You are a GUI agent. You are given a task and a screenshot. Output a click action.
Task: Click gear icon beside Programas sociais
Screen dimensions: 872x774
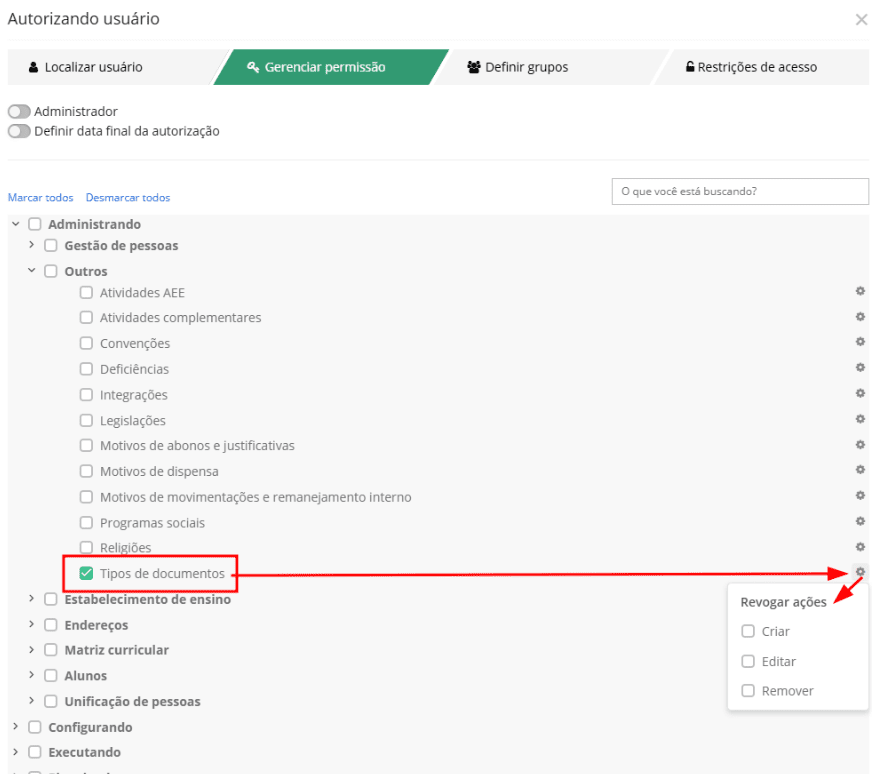pyautogui.click(x=860, y=521)
